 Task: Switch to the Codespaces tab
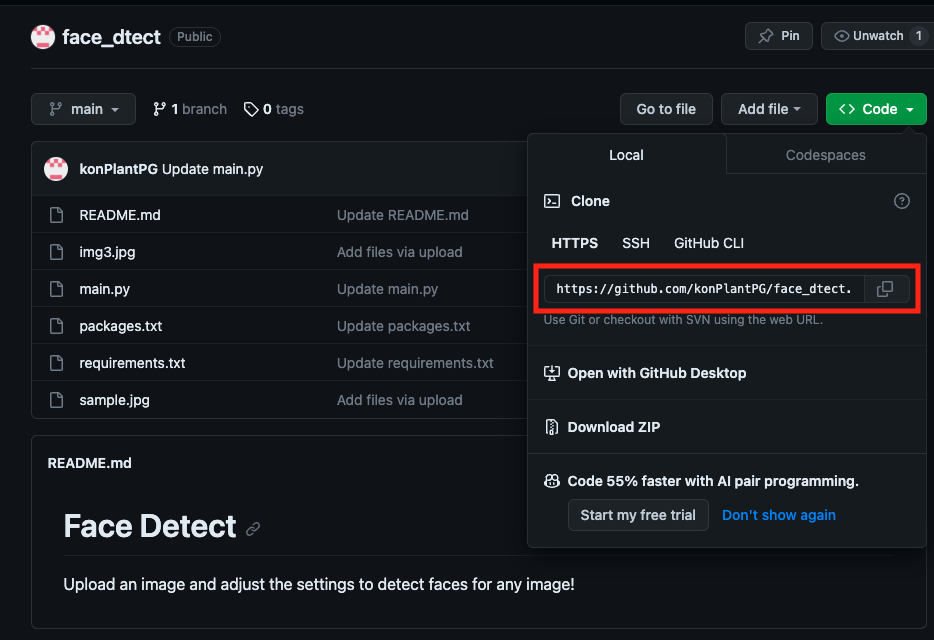826,155
